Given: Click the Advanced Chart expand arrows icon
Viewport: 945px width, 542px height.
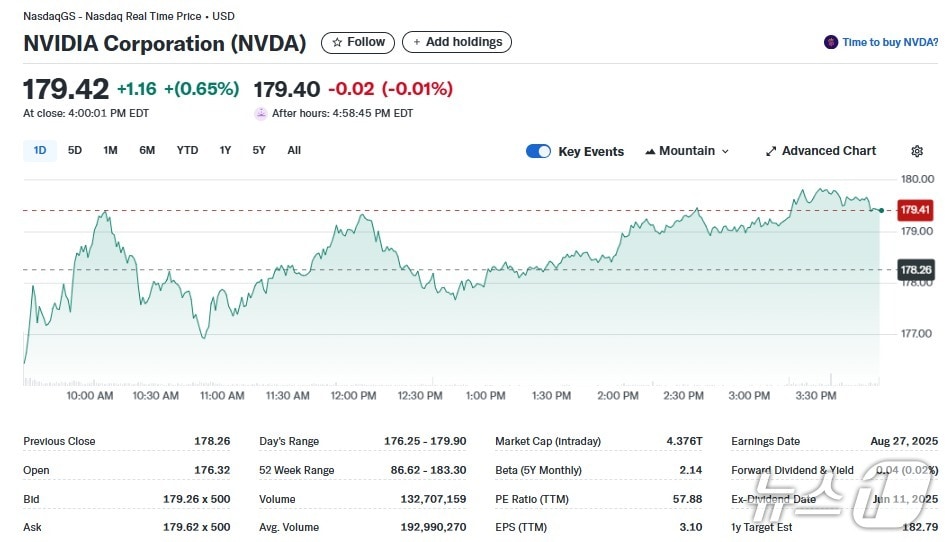Looking at the screenshot, I should tap(771, 151).
